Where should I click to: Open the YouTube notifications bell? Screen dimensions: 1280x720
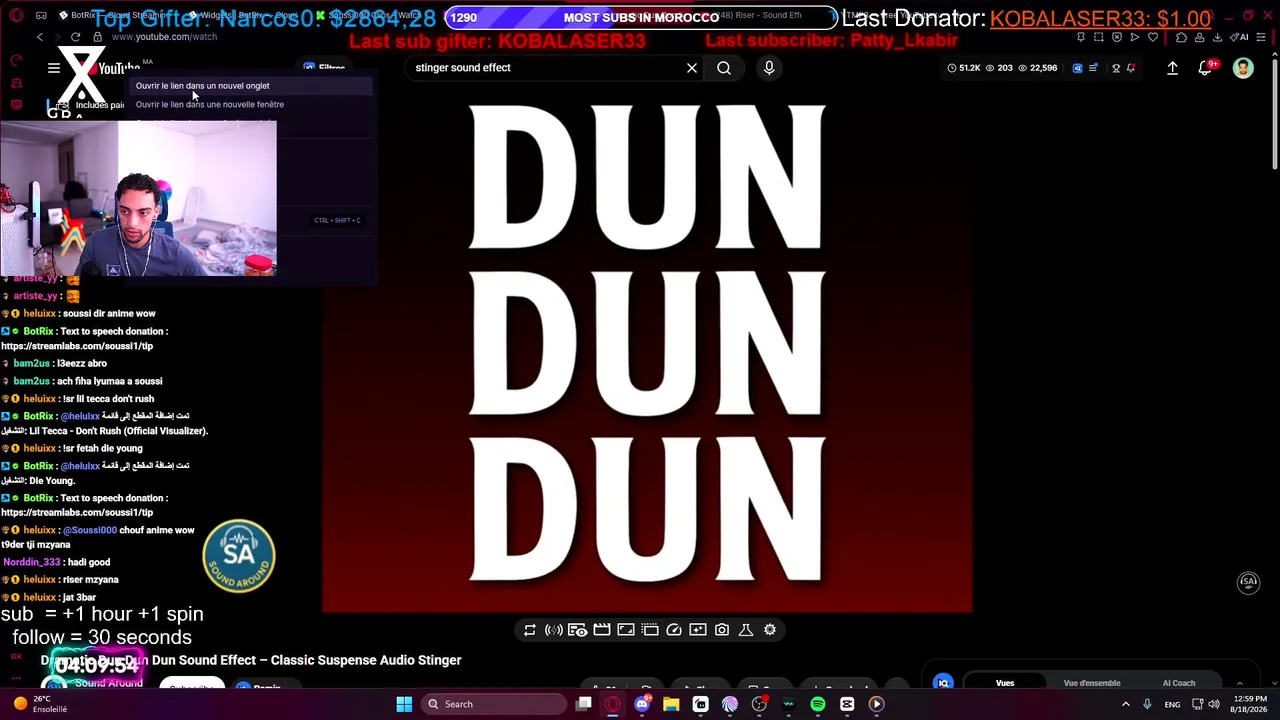1206,68
